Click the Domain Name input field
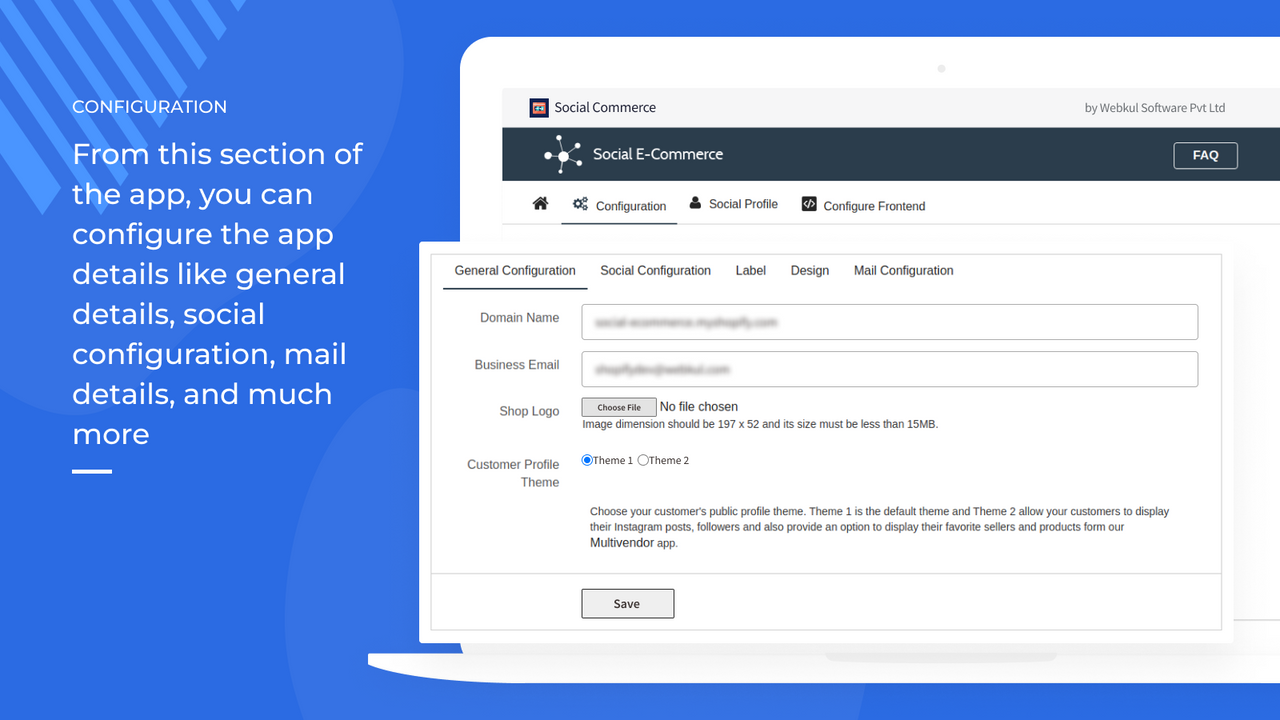Image resolution: width=1280 pixels, height=720 pixels. (x=890, y=322)
